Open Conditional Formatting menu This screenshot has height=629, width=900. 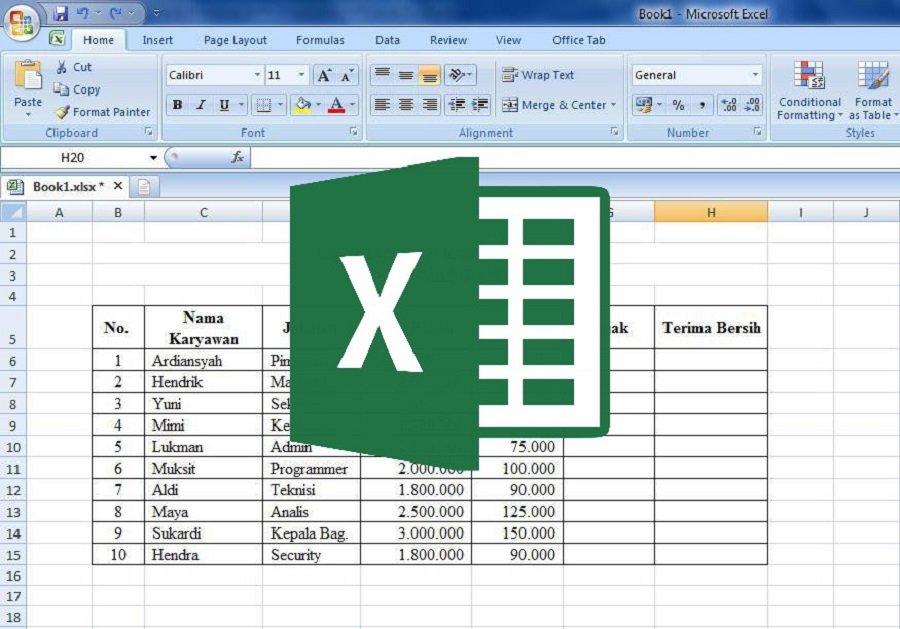point(809,91)
